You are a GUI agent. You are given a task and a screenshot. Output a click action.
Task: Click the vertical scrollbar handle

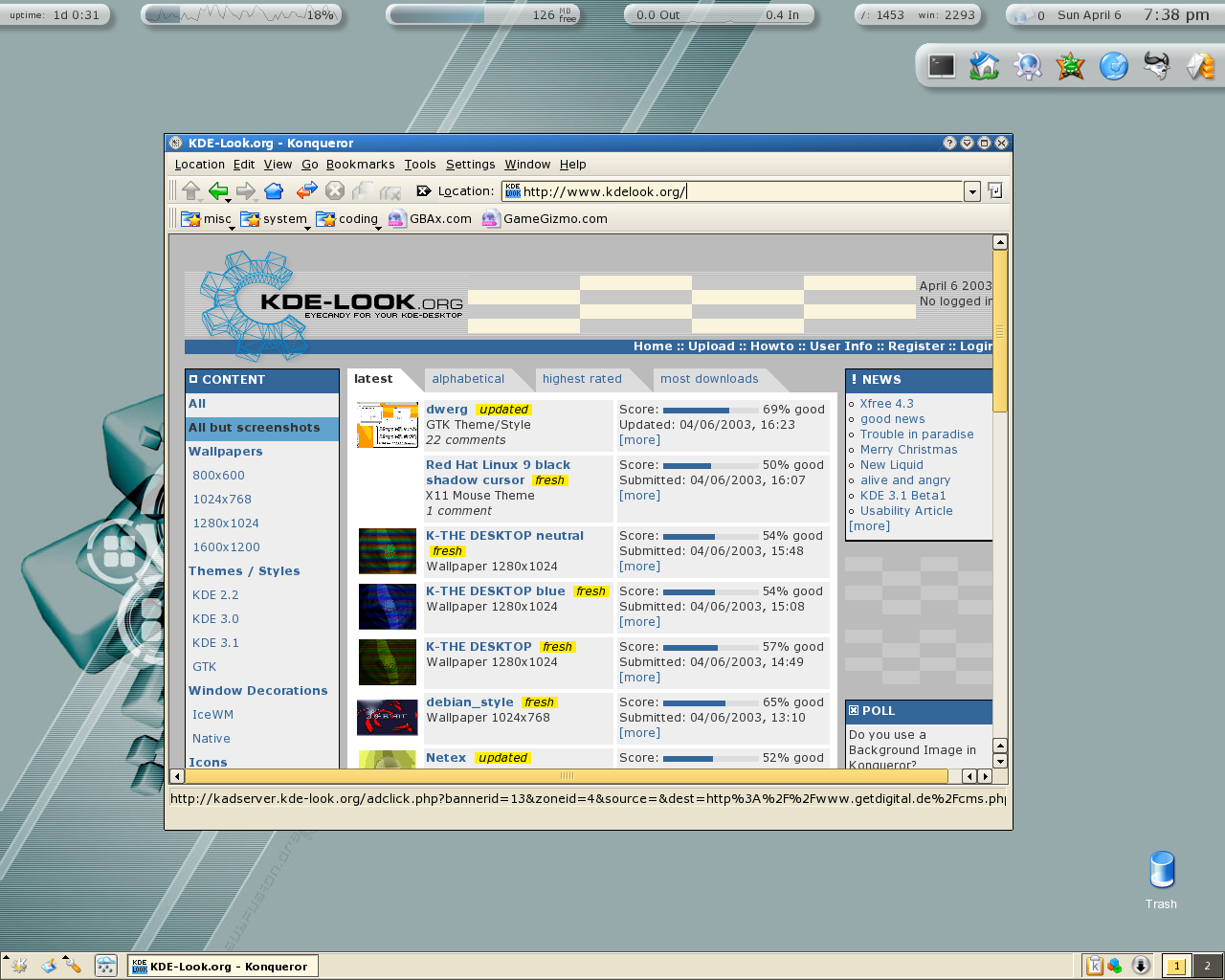[x=1000, y=331]
